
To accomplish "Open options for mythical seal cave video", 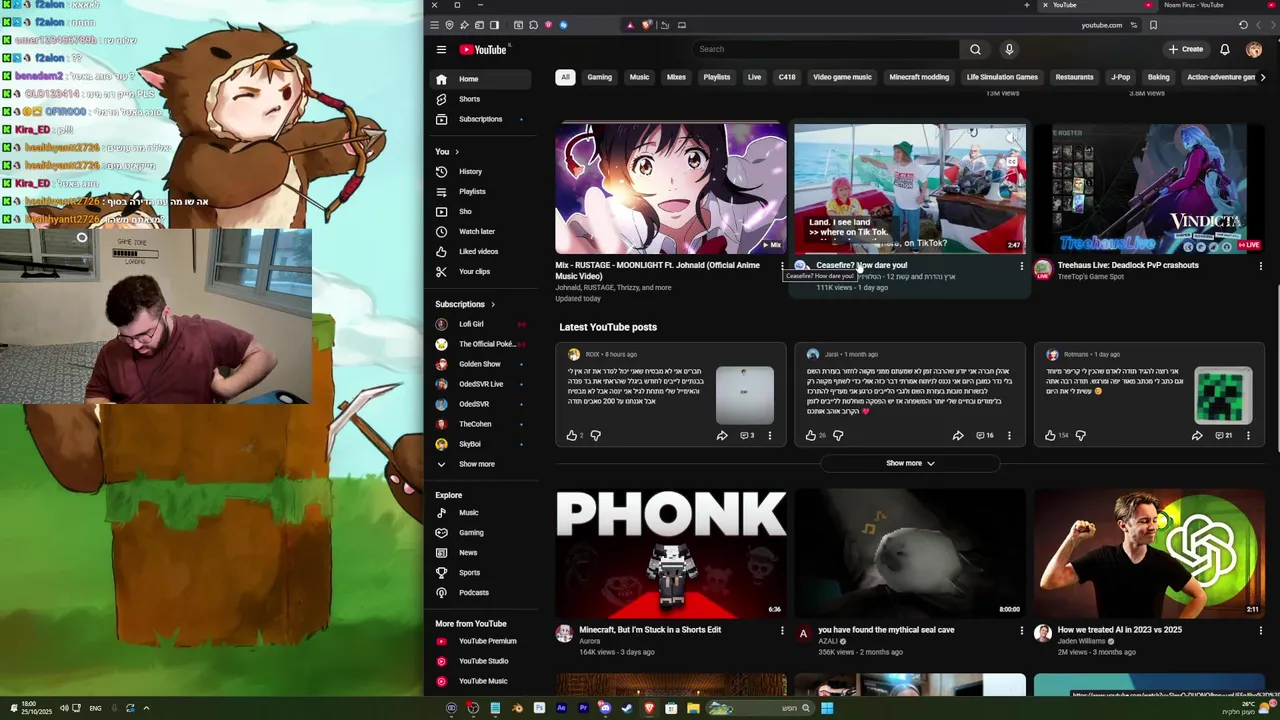I will 1021,630.
